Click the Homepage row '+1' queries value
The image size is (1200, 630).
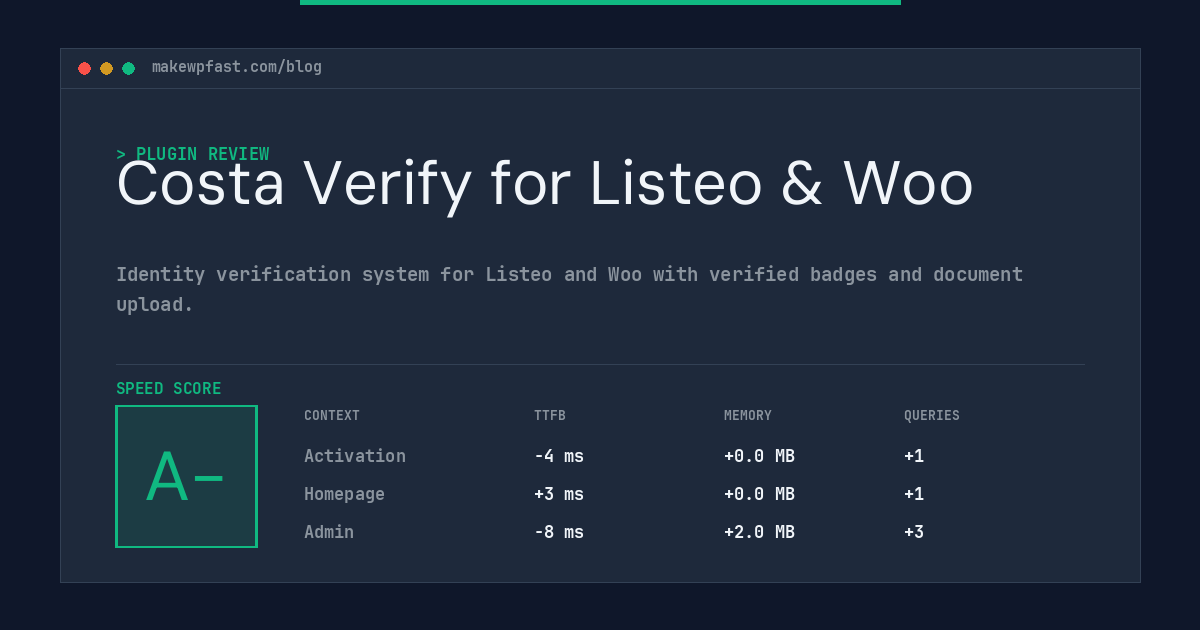click(914, 494)
